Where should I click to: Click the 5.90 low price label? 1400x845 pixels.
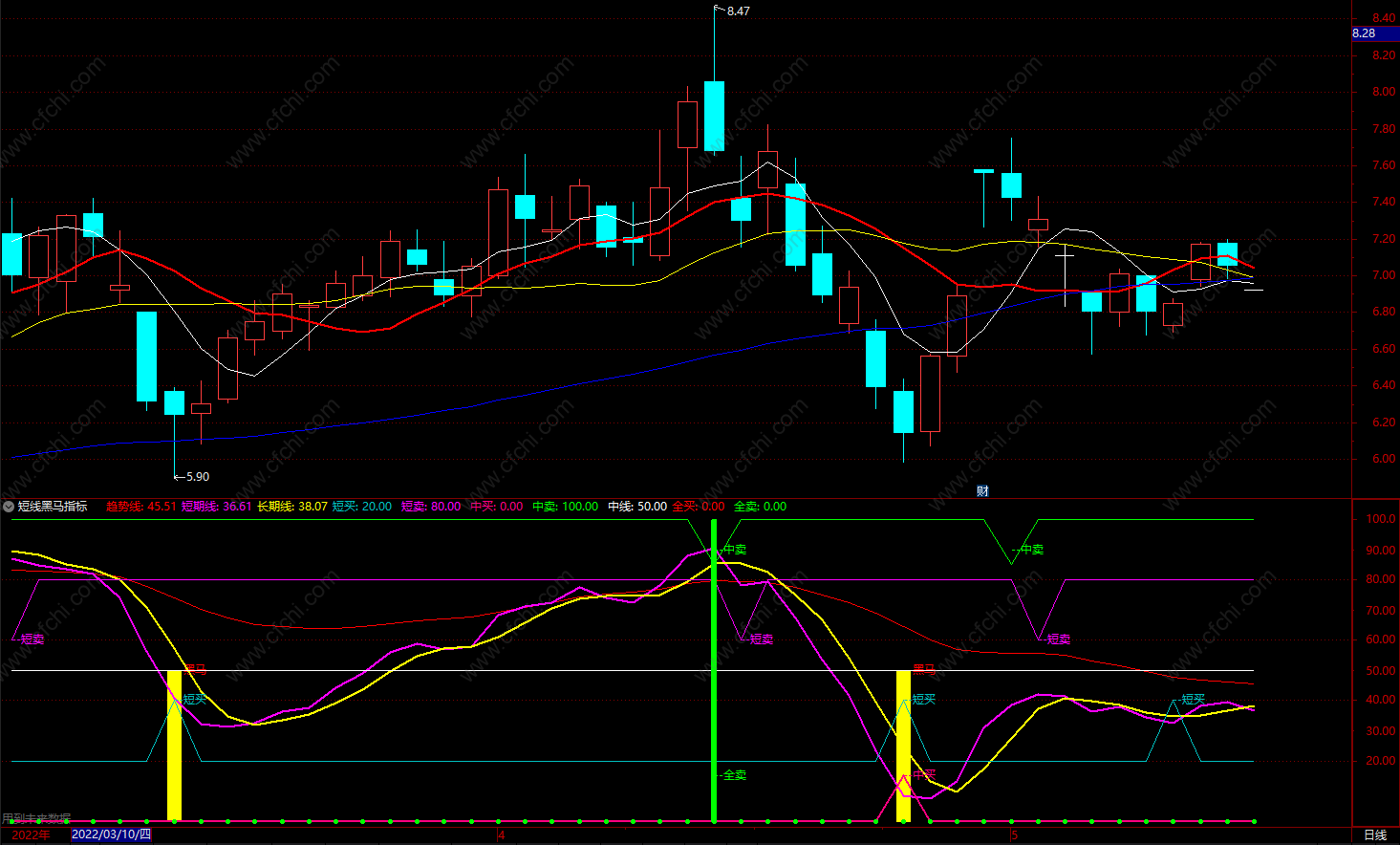(x=197, y=477)
